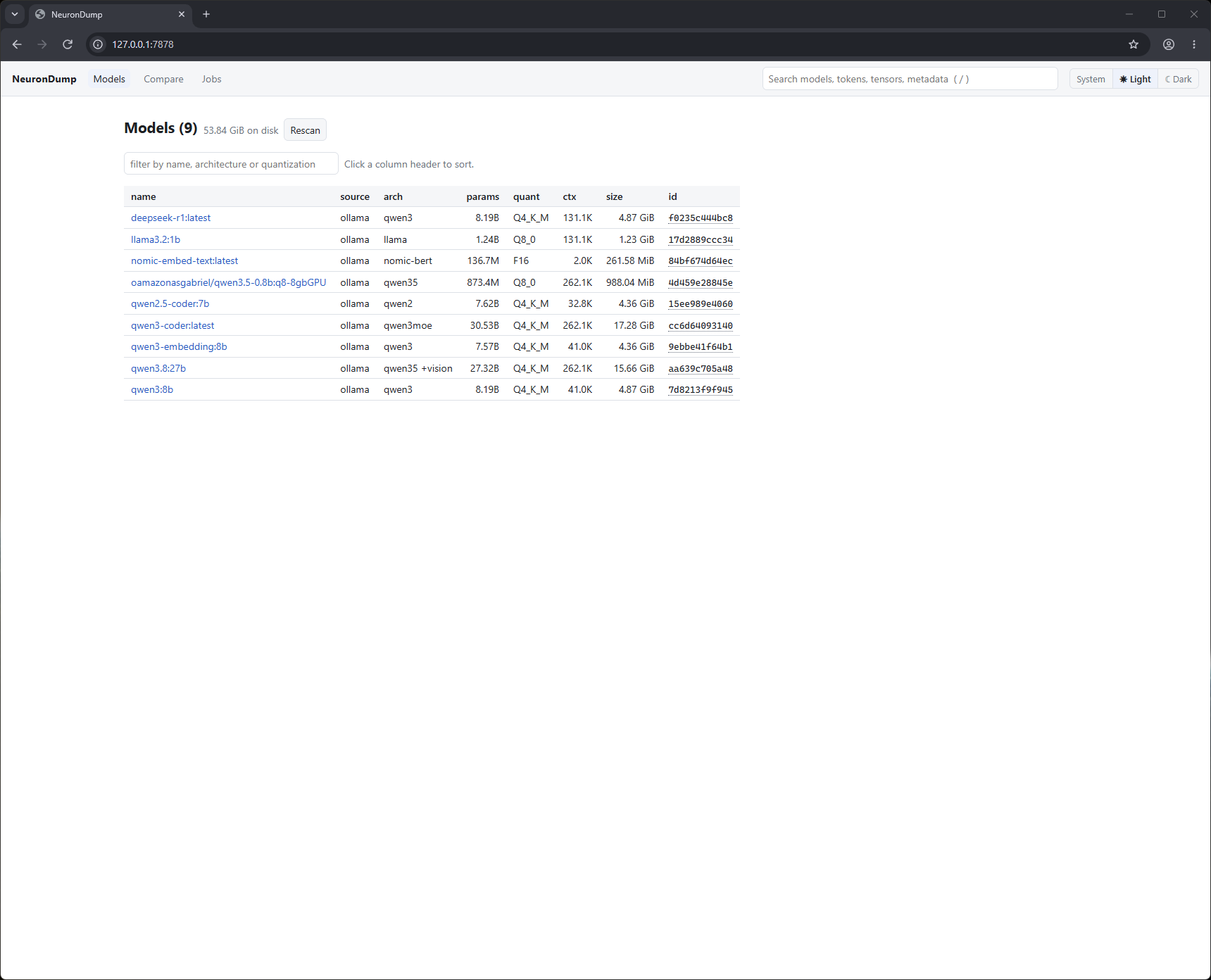Set theme to System
1211x980 pixels.
pyautogui.click(x=1091, y=79)
